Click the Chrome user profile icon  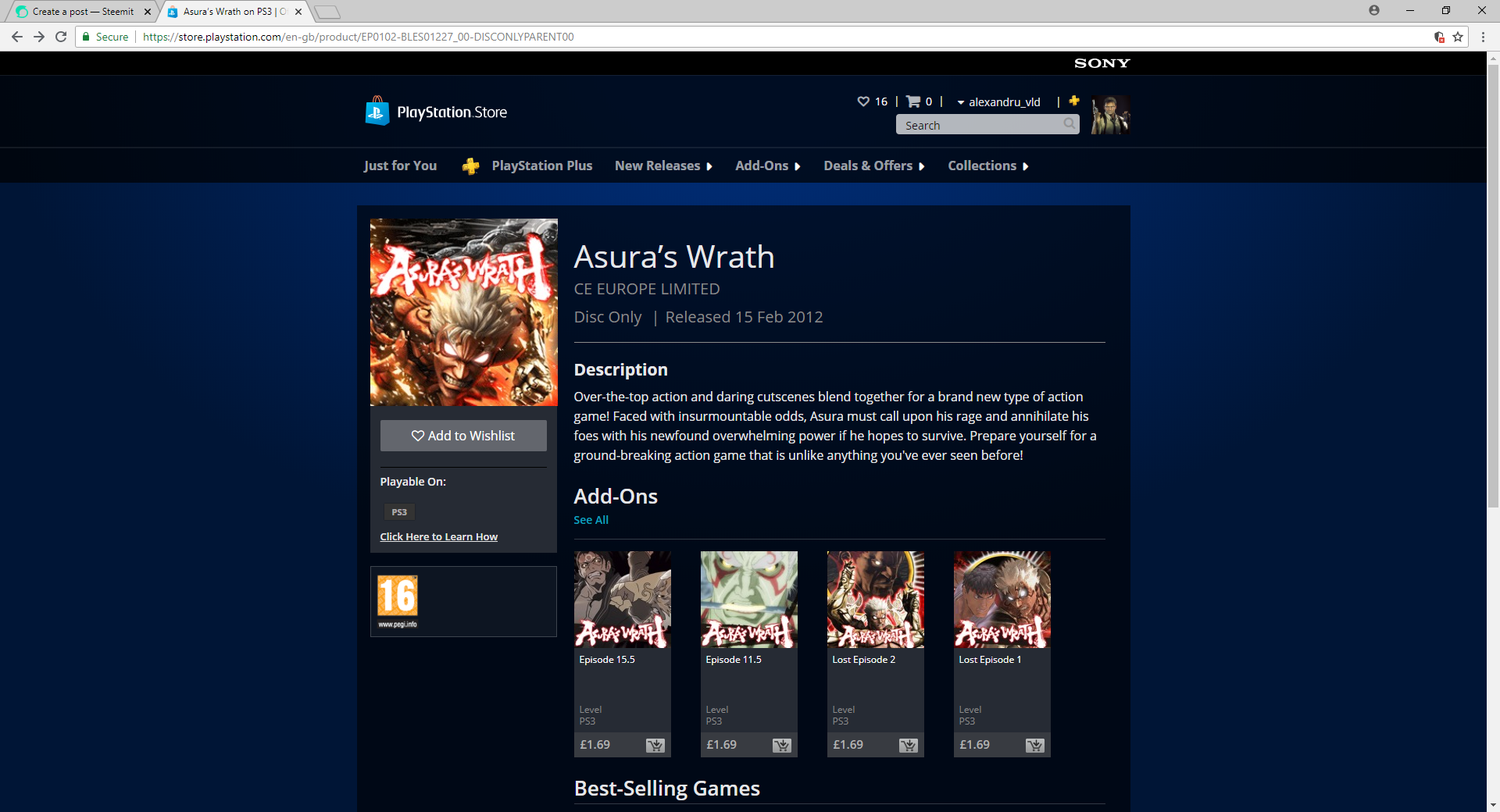1374,10
